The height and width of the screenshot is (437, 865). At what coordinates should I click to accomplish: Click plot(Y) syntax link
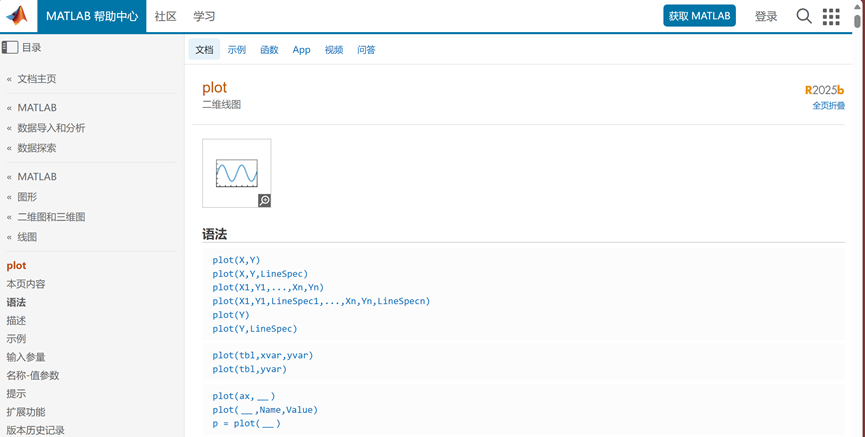231,315
